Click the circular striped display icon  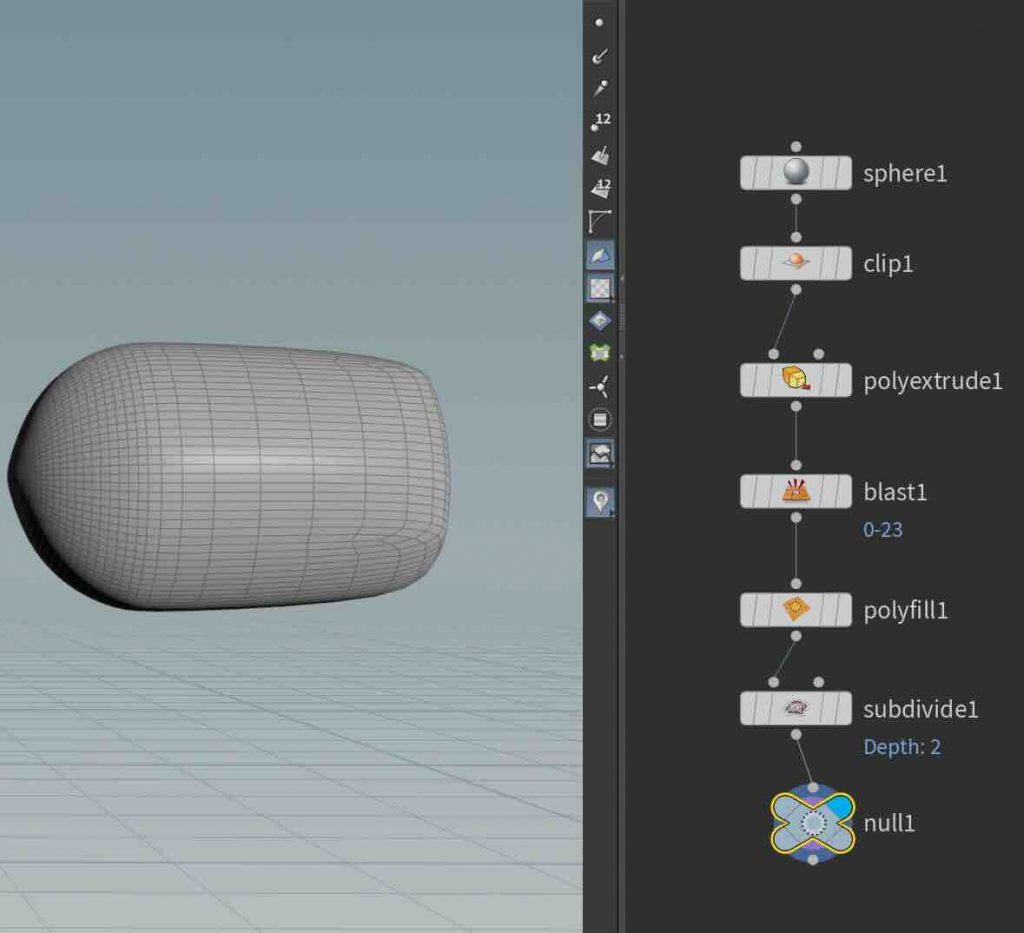tap(599, 420)
